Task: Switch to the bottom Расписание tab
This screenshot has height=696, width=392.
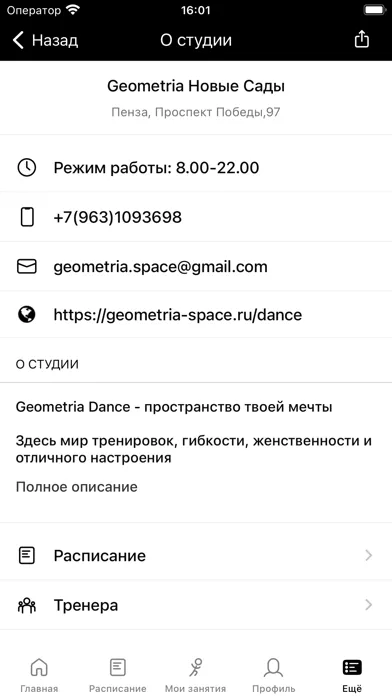Action: [118, 675]
